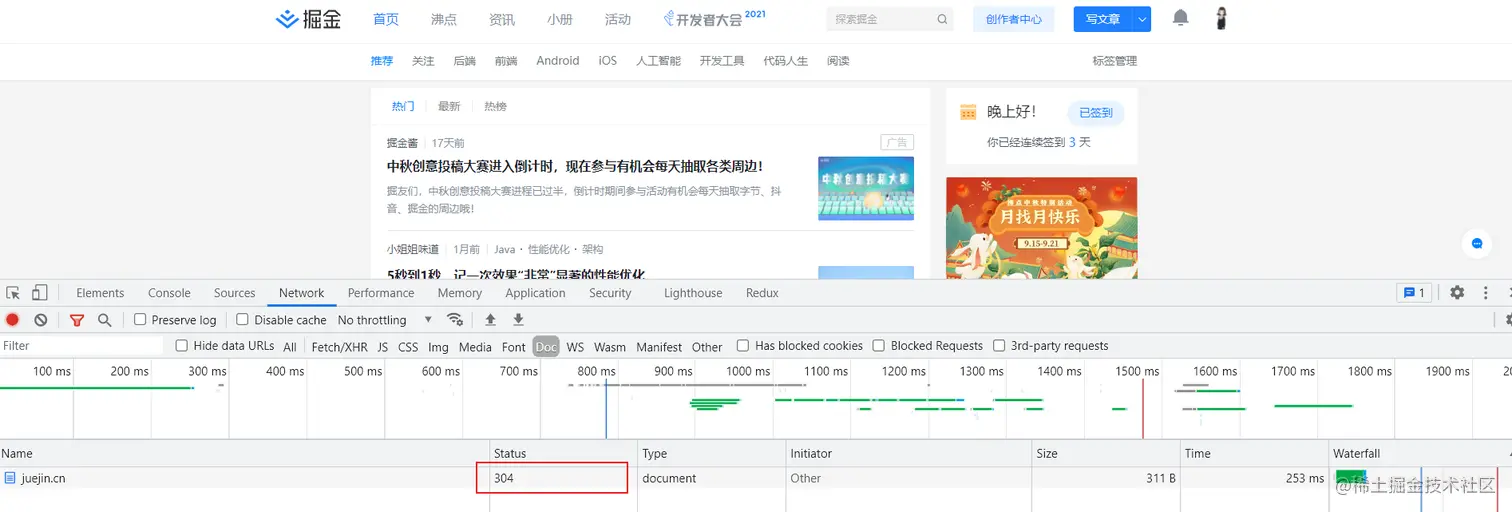
Task: Switch to the 最新 feed tab
Action: (x=449, y=106)
